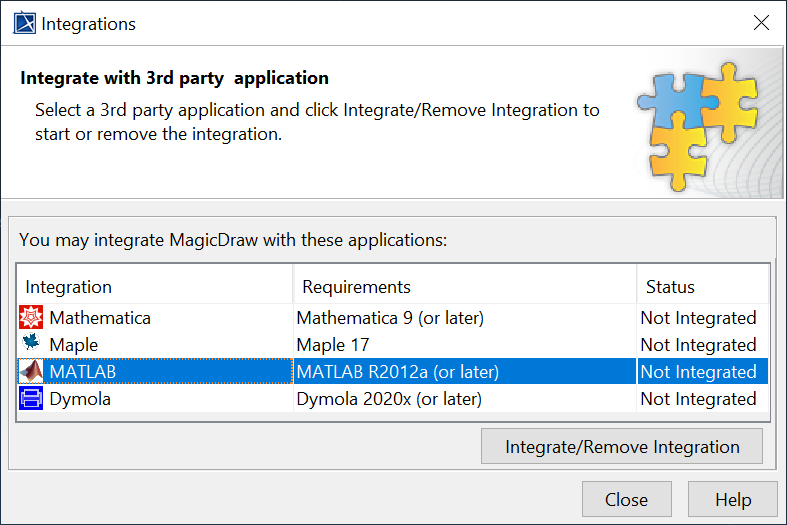Click the Maple 17 requirement cell
787x525 pixels.
tap(333, 345)
